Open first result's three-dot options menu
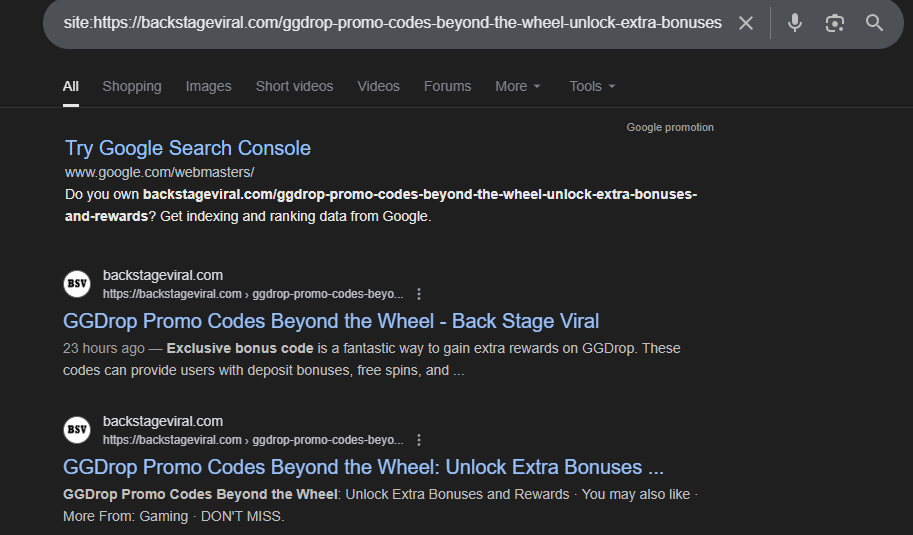Viewport: 913px width, 535px height. (x=419, y=294)
